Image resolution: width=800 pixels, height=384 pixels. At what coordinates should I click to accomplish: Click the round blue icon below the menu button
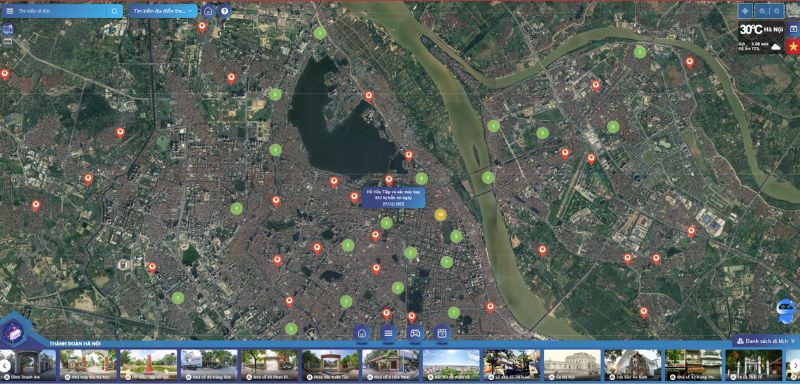(8, 29)
